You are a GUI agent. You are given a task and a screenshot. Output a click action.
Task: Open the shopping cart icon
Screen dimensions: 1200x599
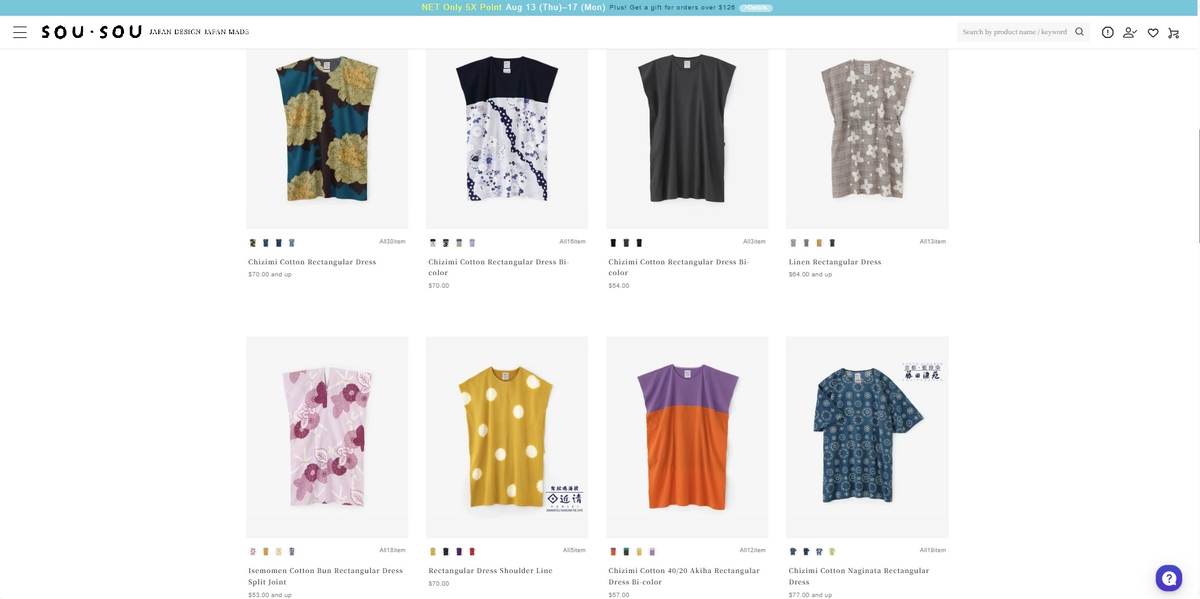tap(1174, 33)
